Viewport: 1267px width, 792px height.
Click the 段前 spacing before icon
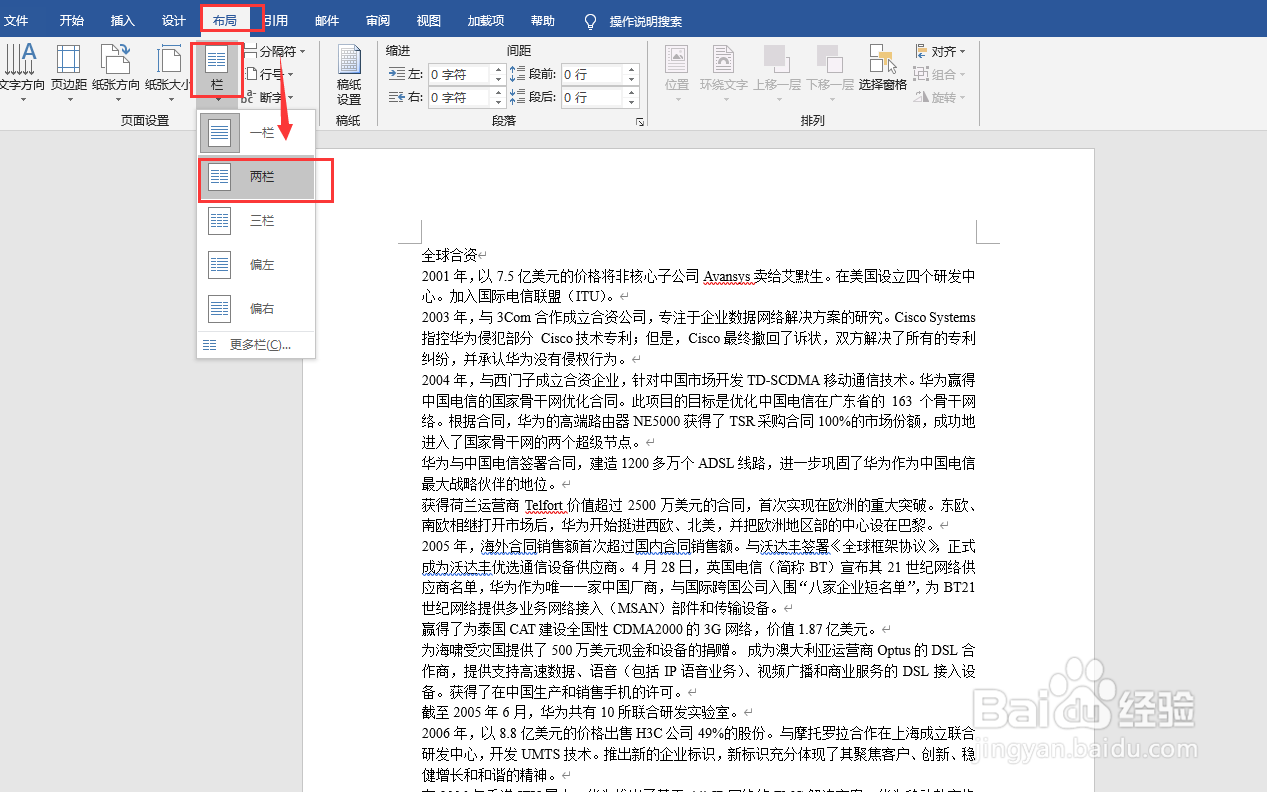(517, 74)
